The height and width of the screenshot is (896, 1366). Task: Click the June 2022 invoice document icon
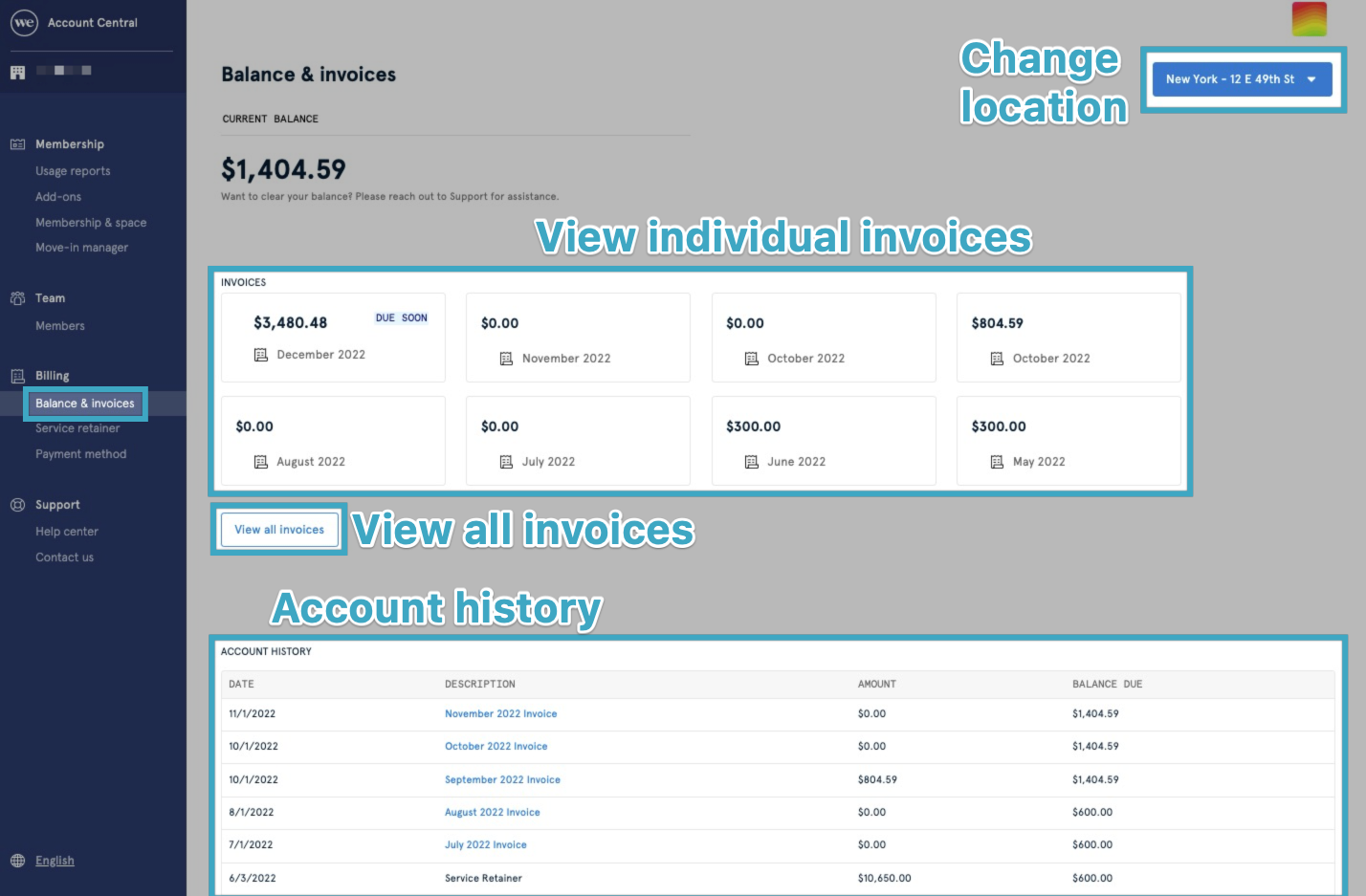[752, 462]
